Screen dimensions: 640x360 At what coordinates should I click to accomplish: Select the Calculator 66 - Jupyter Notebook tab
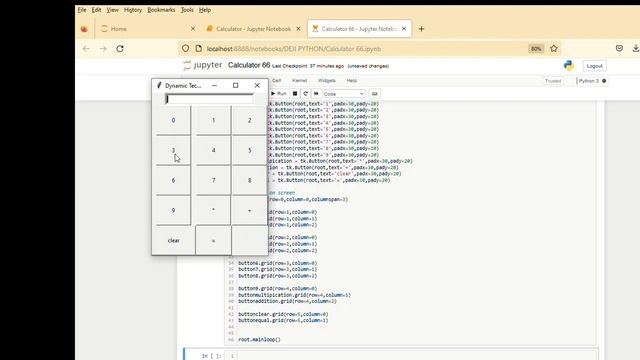tap(359, 29)
